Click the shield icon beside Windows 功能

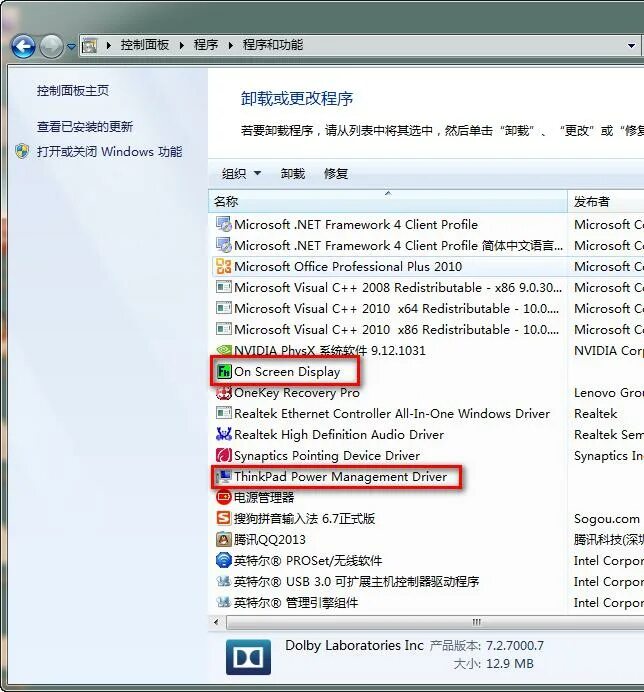[x=22, y=151]
